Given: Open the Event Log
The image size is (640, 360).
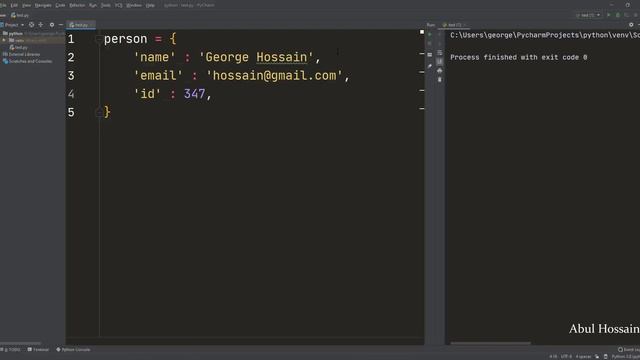Looking at the screenshot, I should tap(629, 350).
